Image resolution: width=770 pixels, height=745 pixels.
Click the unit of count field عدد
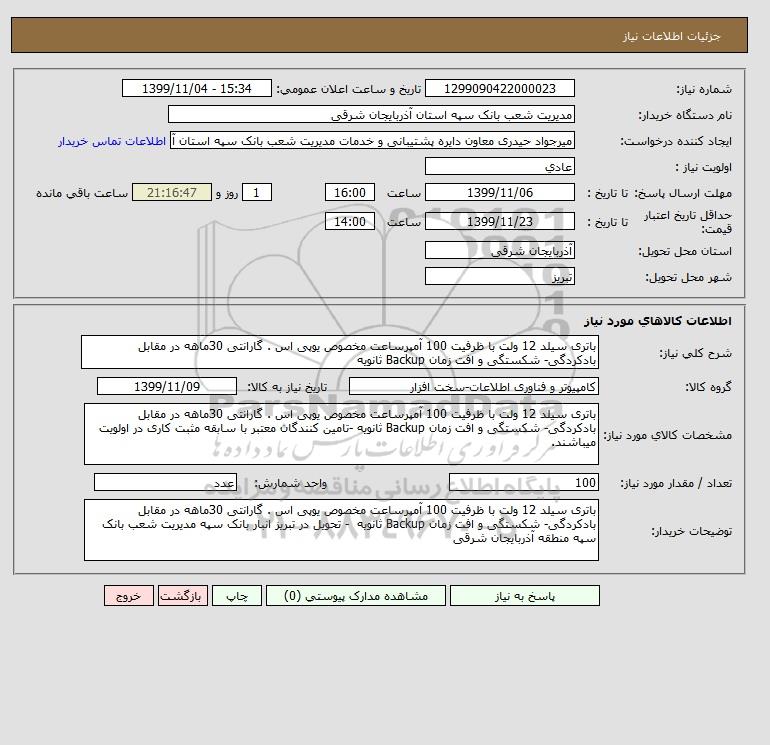point(165,483)
